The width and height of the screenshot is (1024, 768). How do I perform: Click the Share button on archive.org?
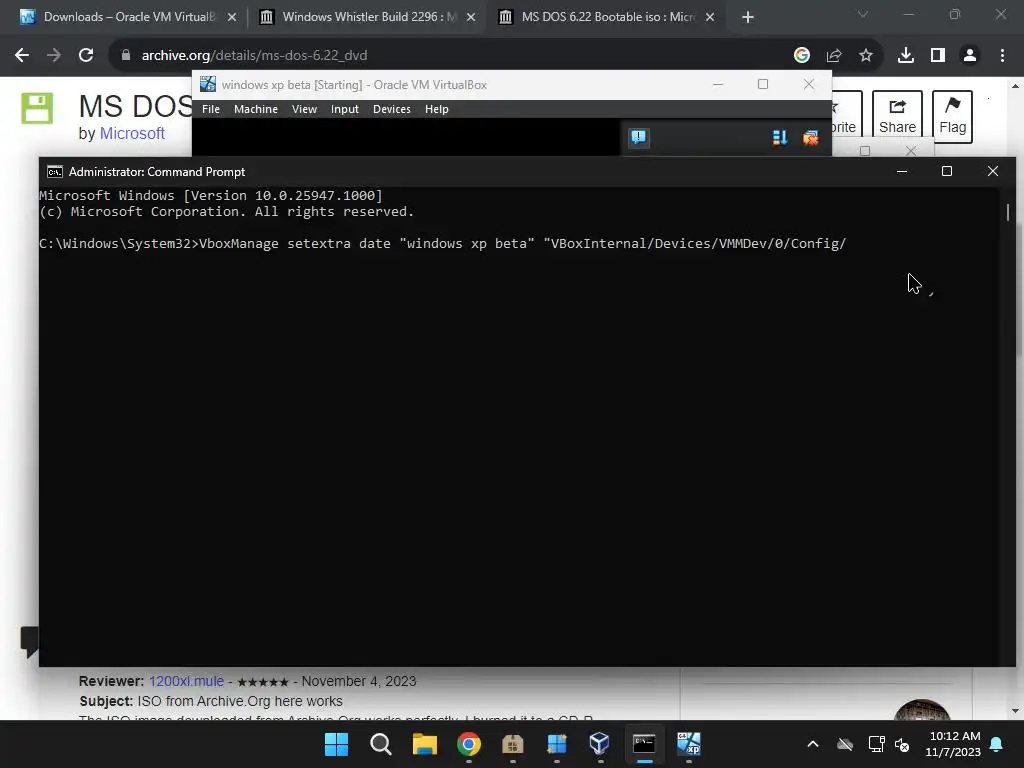(897, 116)
